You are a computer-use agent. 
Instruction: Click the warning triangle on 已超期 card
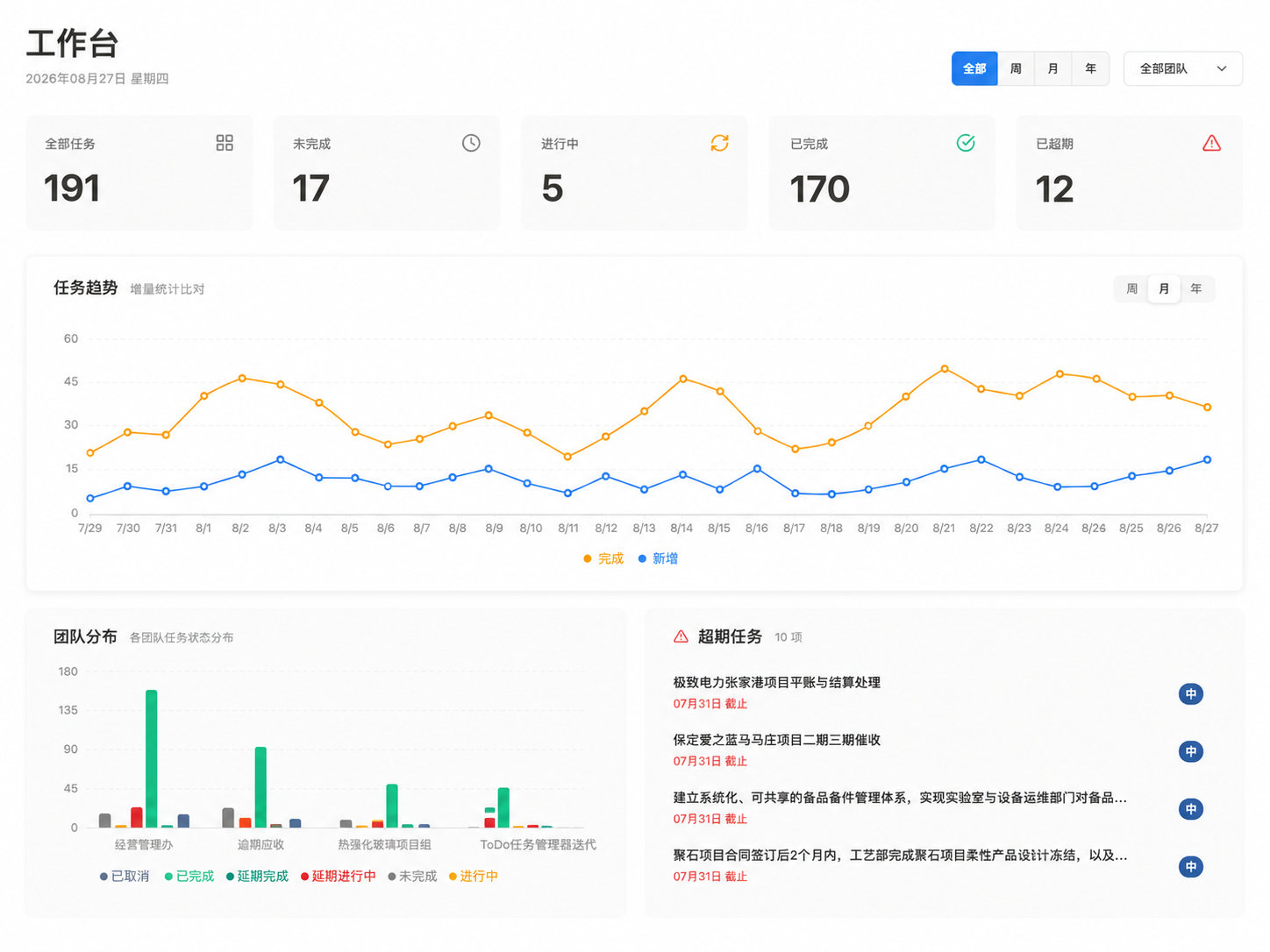1211,143
